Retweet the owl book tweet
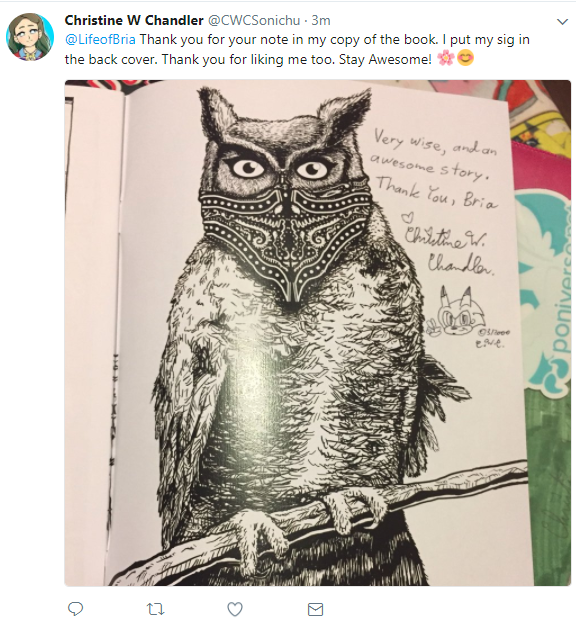 156,609
